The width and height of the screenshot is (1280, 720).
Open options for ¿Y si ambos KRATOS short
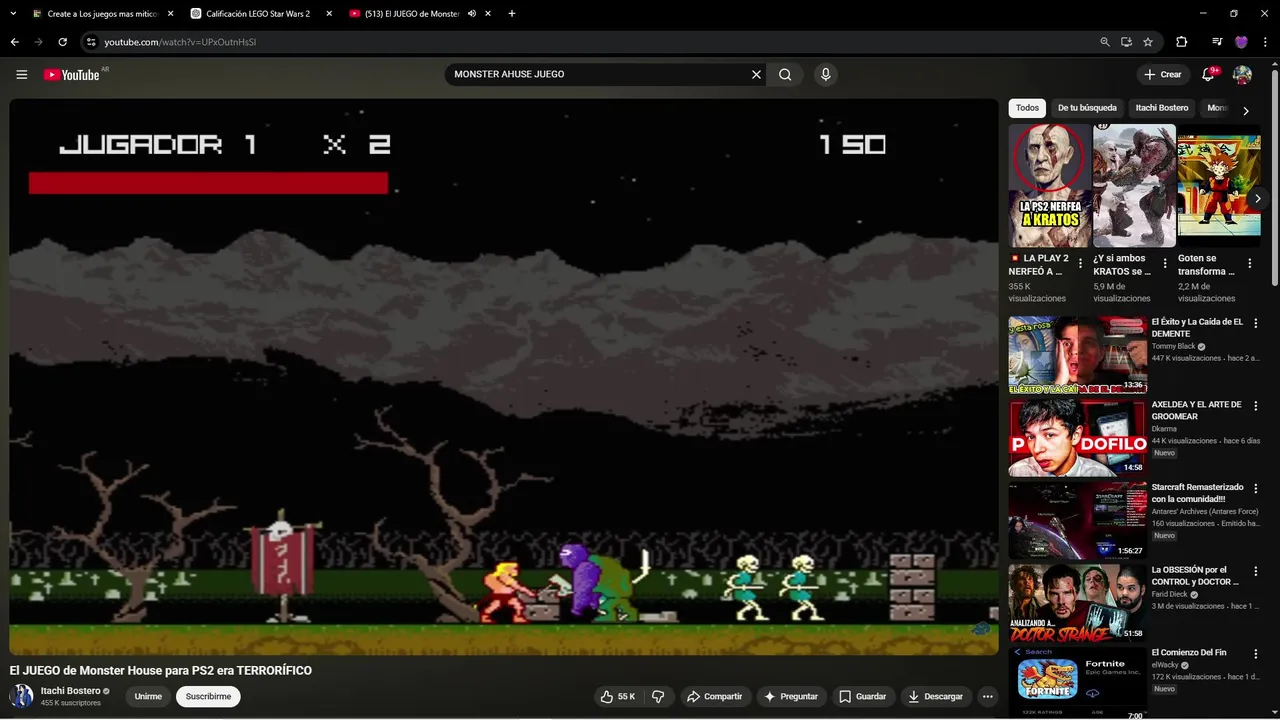(x=1165, y=264)
